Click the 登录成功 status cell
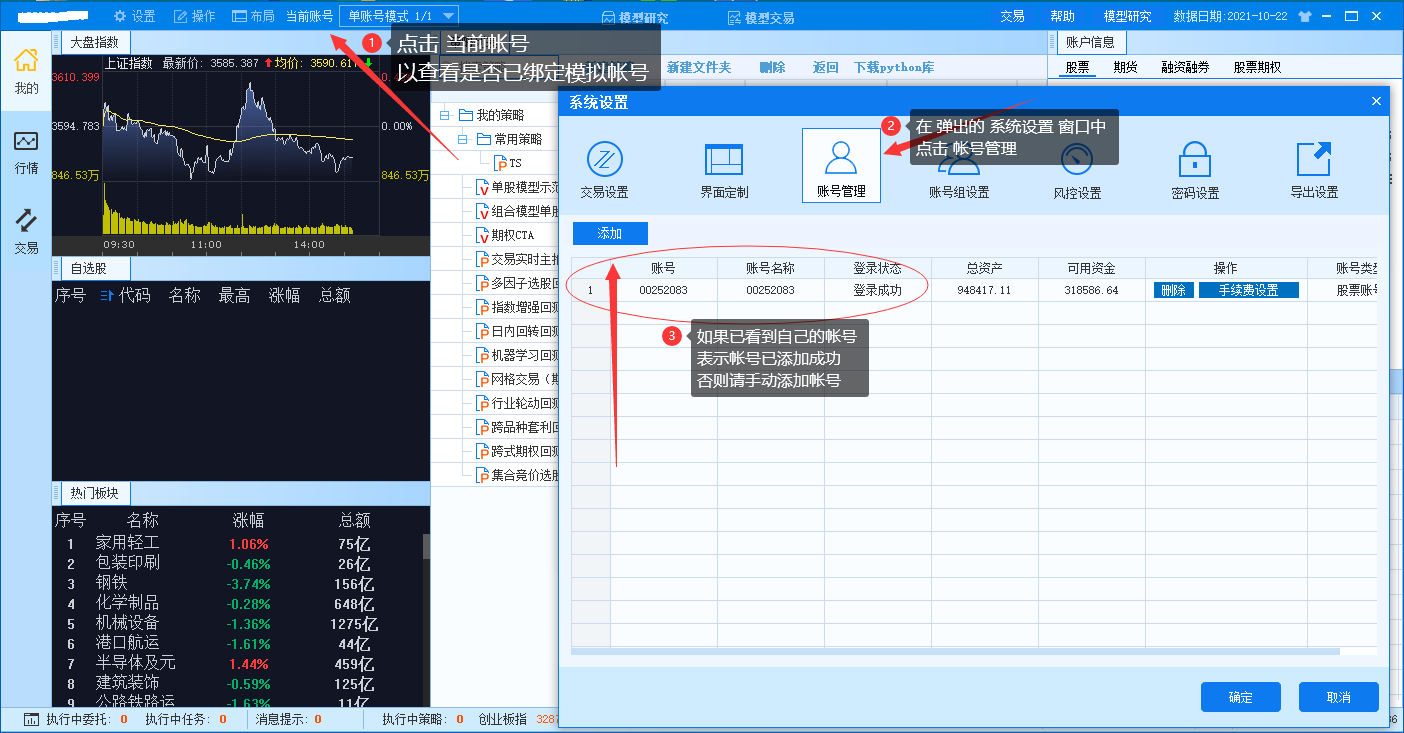The image size is (1404, 733). coord(877,290)
